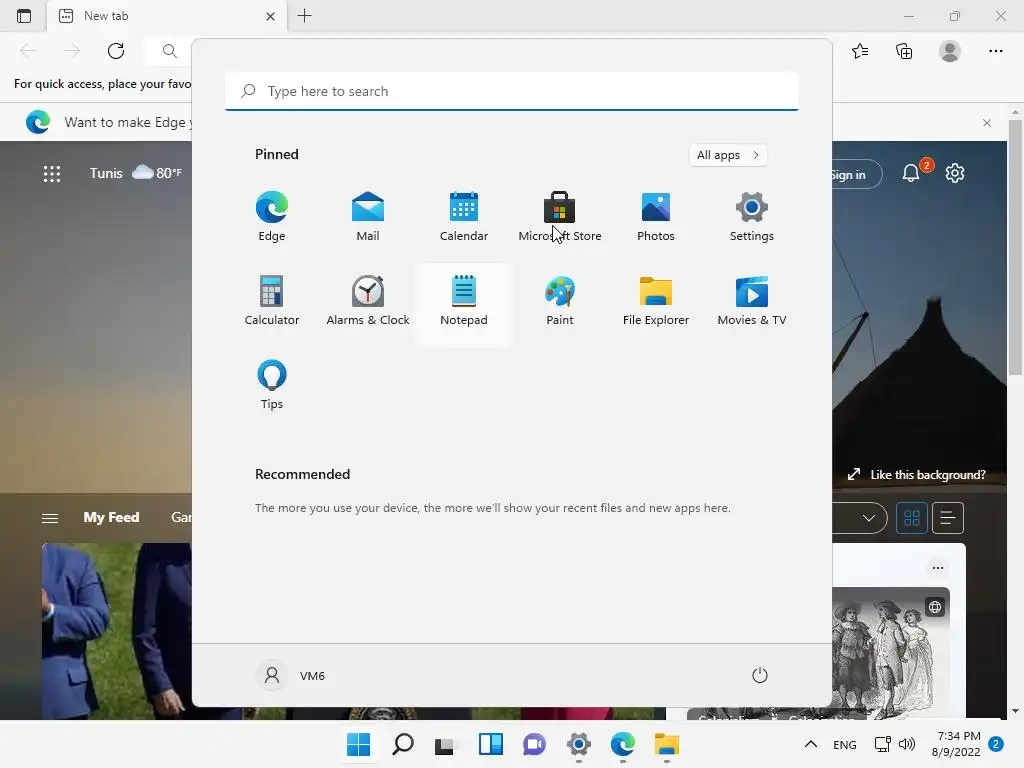Click Like this background link
Screen dimensions: 1024x768
point(917,475)
